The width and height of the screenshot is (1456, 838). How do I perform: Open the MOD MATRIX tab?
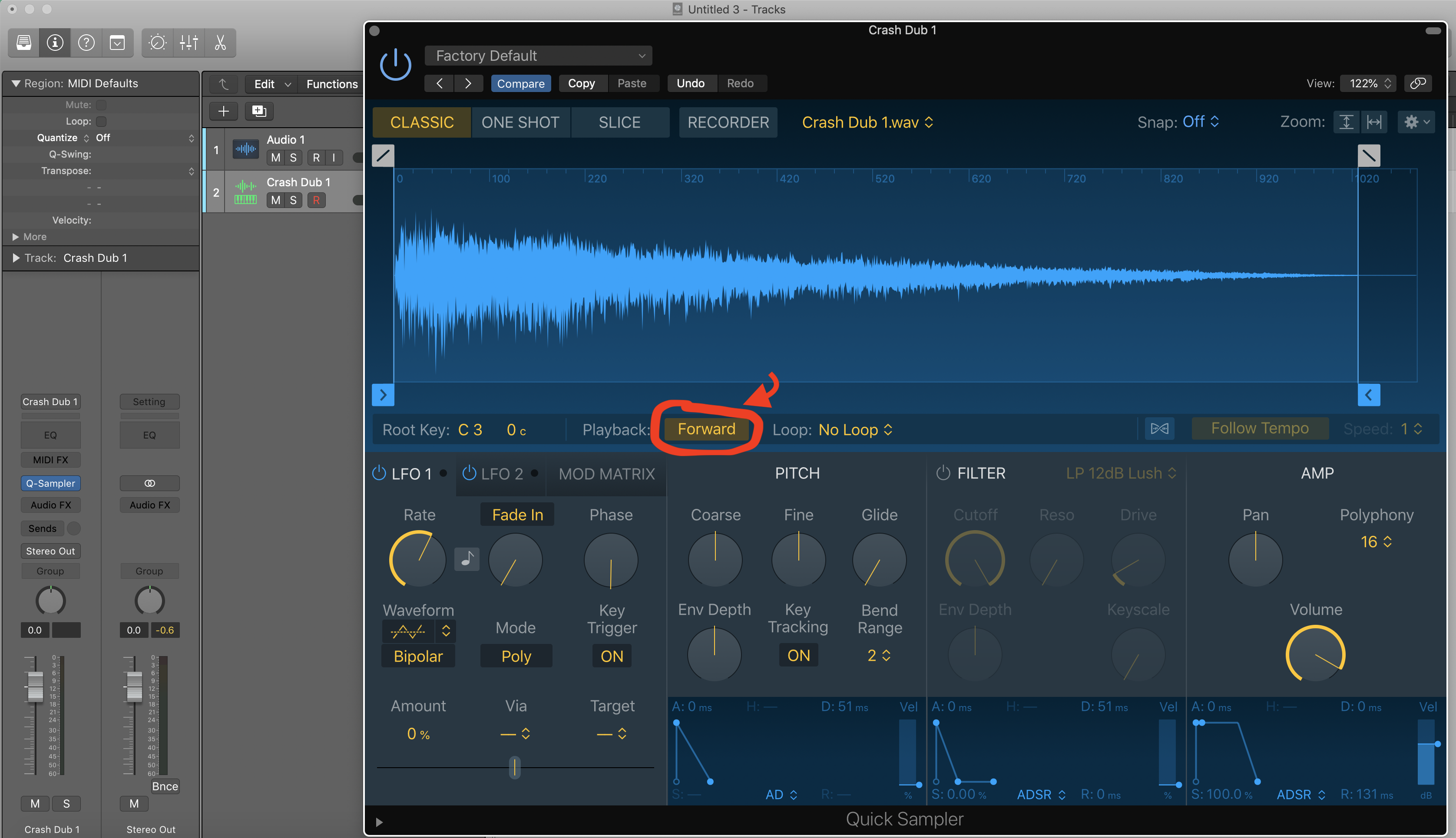(x=606, y=474)
